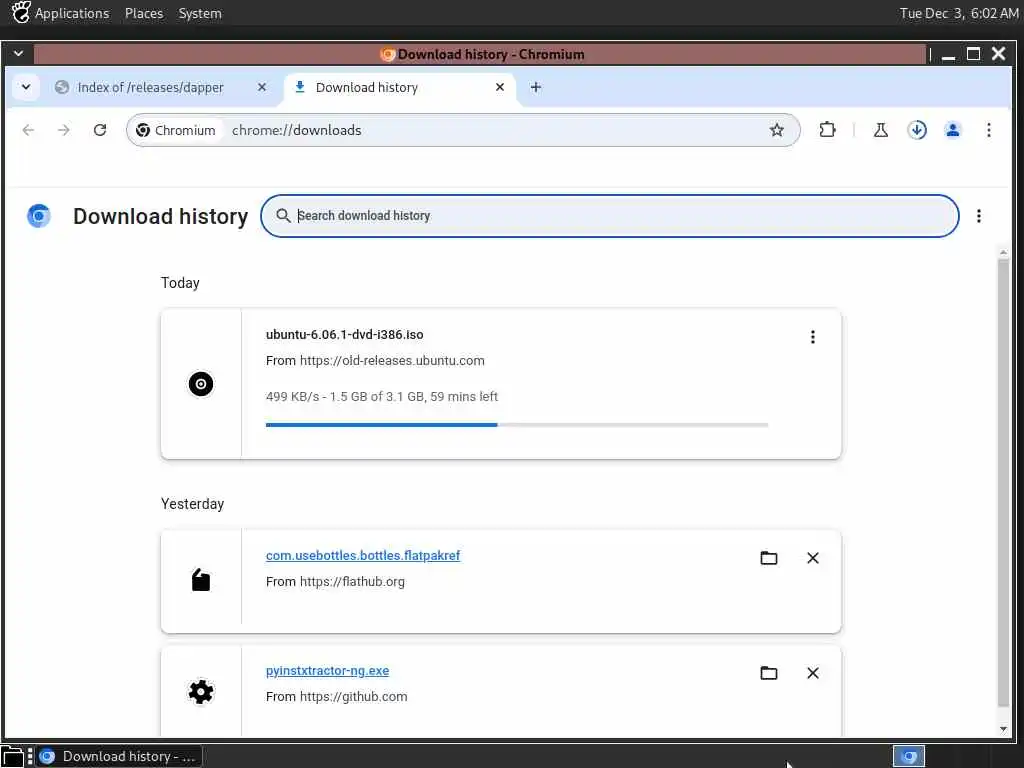Viewport: 1024px width, 768px height.
Task: Open the System menu
Action: tap(200, 13)
